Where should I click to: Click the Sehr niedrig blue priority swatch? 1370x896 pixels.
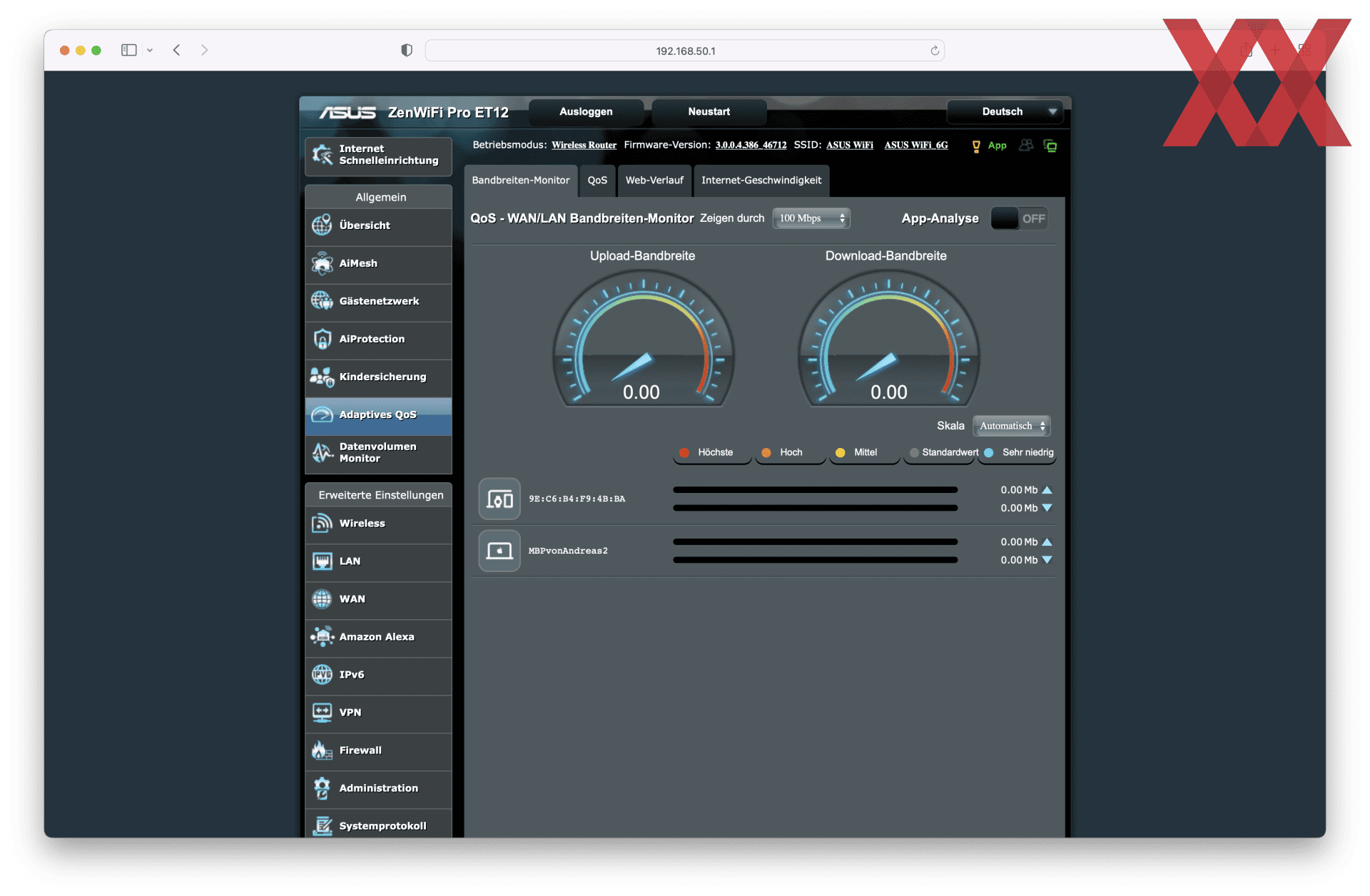pos(989,453)
